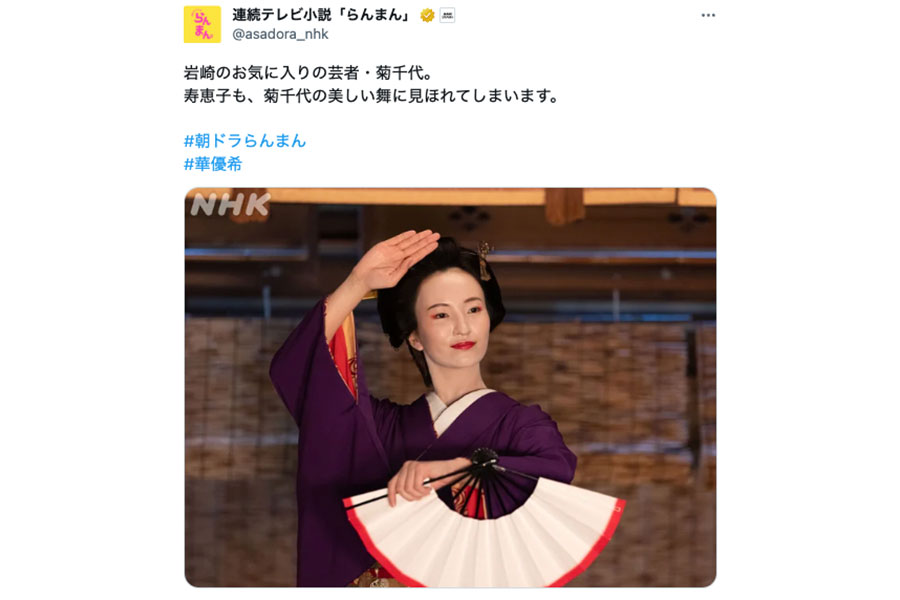Open the #朝ドラらんまん hashtag
Viewport: 900px width, 600px height.
[x=245, y=141]
